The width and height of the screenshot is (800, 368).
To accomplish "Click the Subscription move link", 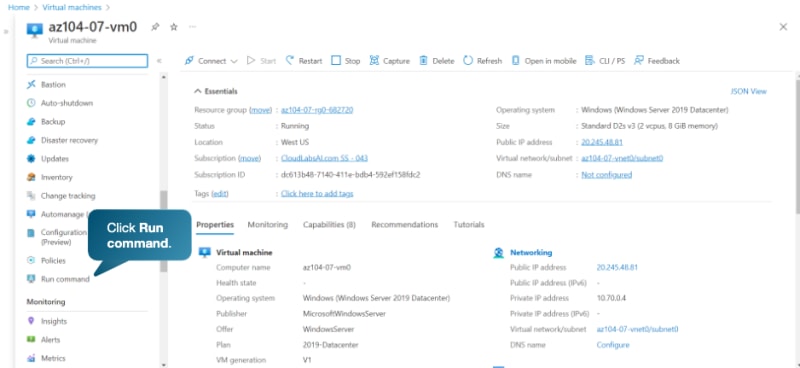I will (249, 158).
